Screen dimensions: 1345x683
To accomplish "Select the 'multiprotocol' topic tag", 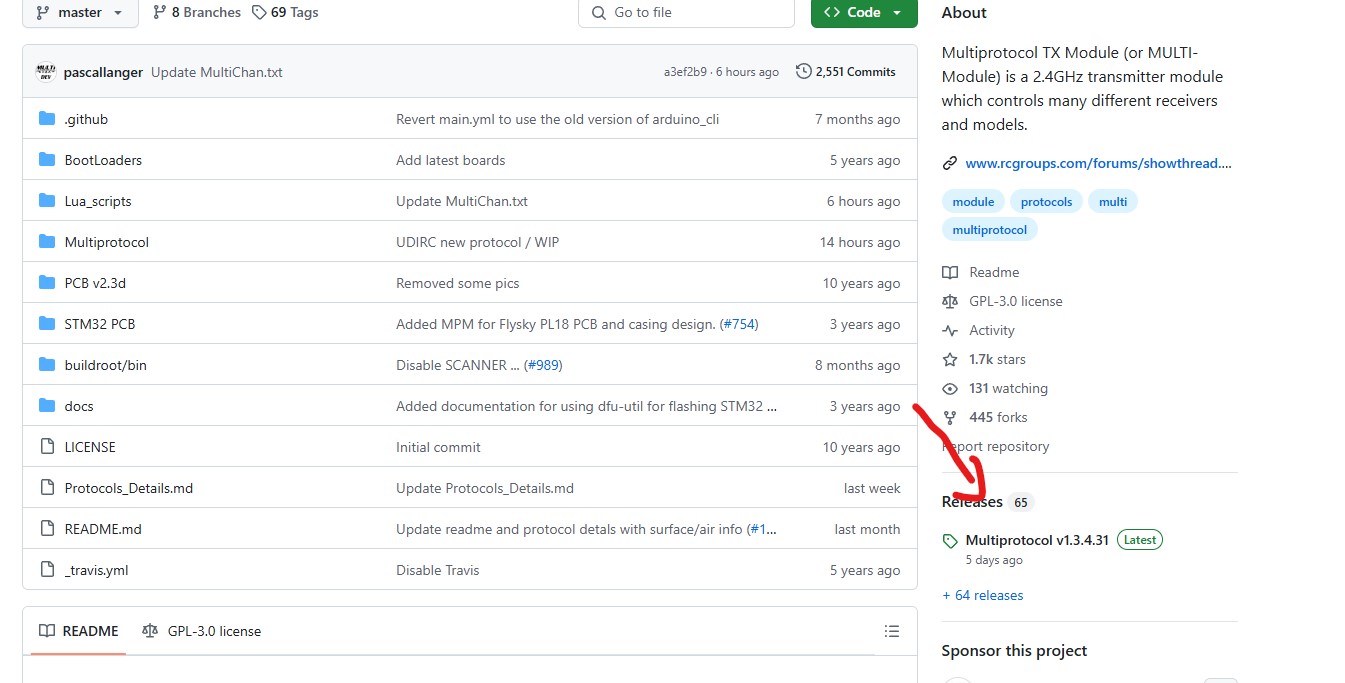I will [990, 229].
